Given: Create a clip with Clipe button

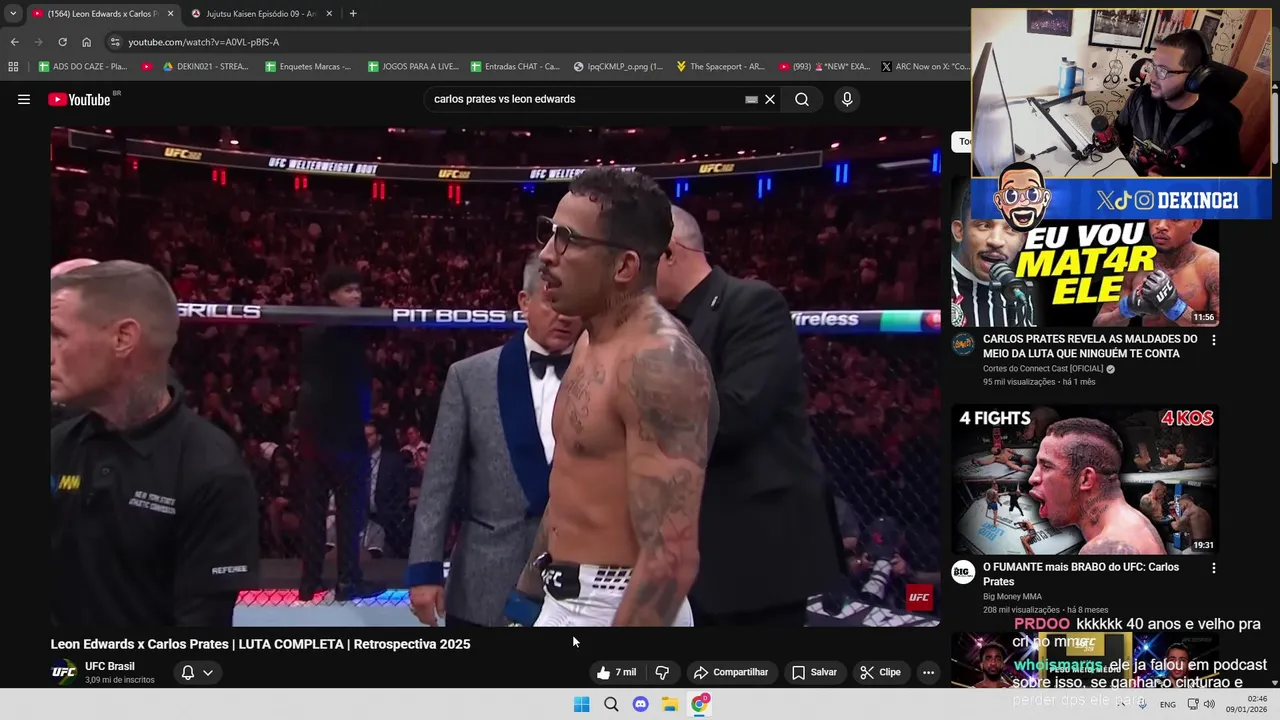Looking at the screenshot, I should coord(881,672).
